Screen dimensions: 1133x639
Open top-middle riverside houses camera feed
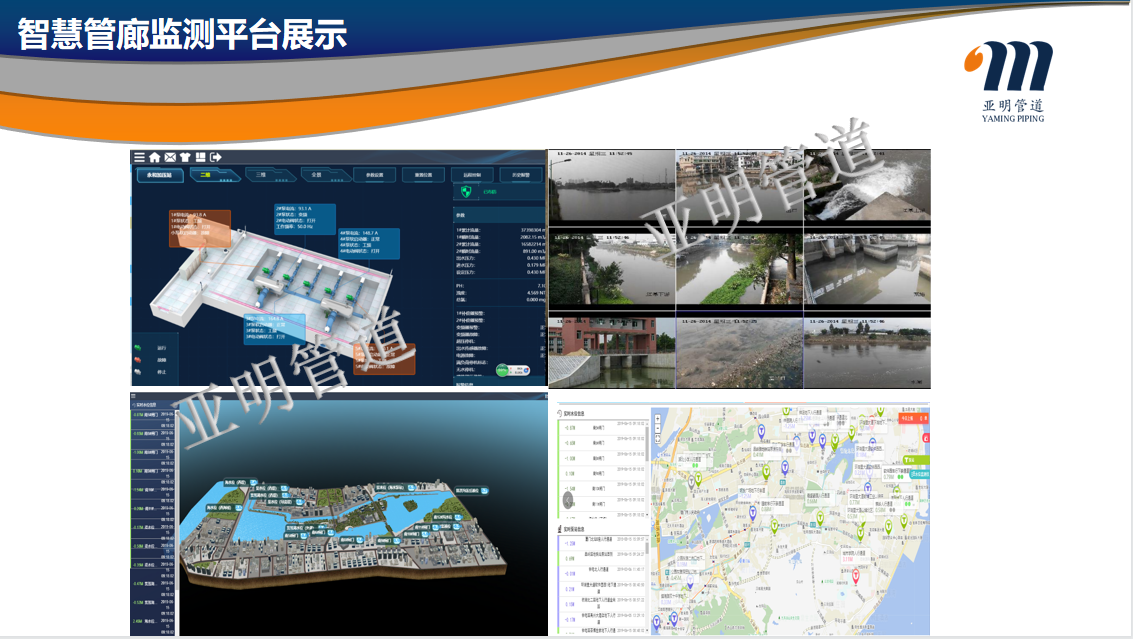(739, 186)
